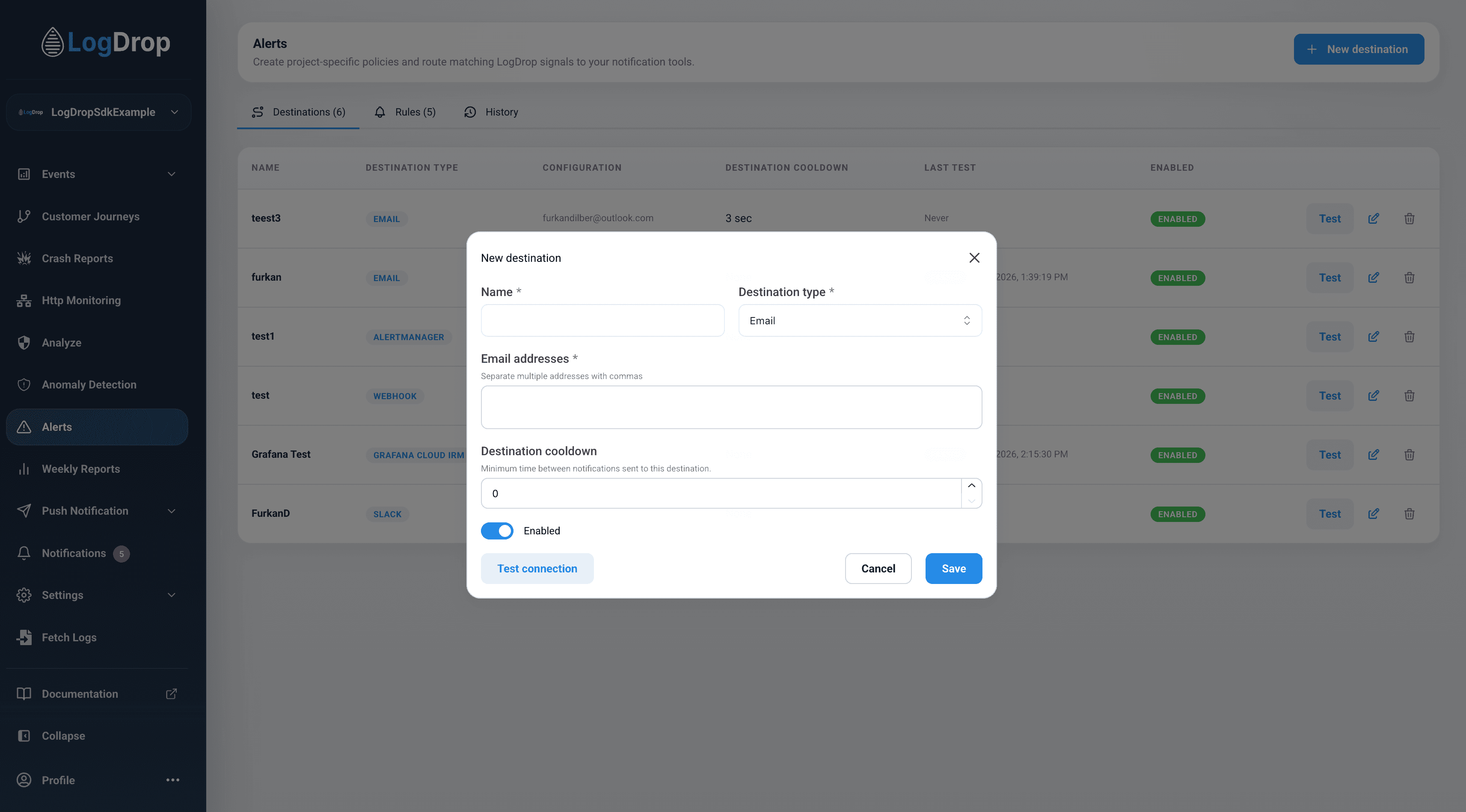1466x812 pixels.
Task: Edit the teest3 destination
Action: pyautogui.click(x=1373, y=219)
